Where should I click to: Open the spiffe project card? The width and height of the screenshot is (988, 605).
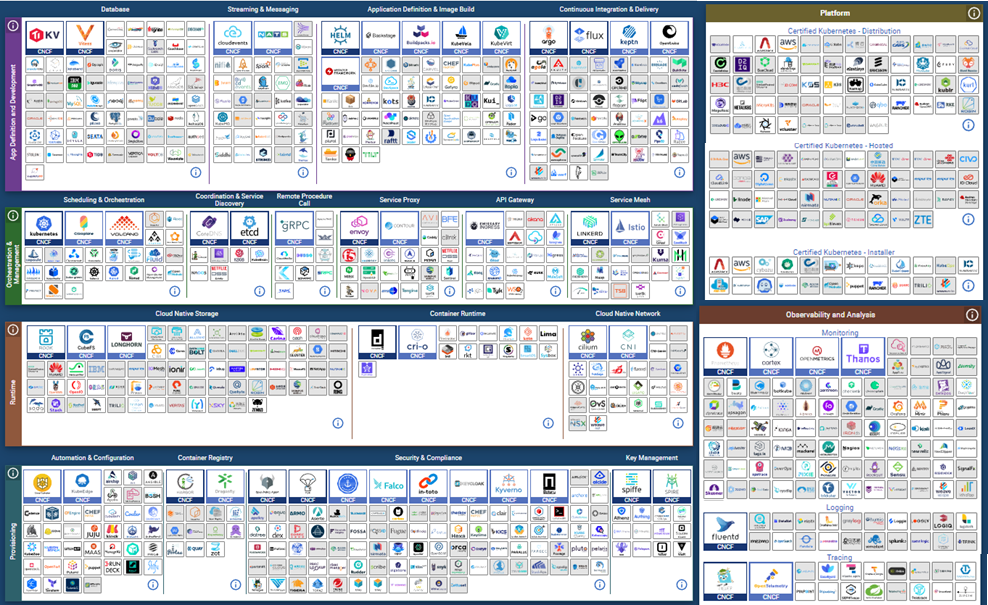pos(631,486)
